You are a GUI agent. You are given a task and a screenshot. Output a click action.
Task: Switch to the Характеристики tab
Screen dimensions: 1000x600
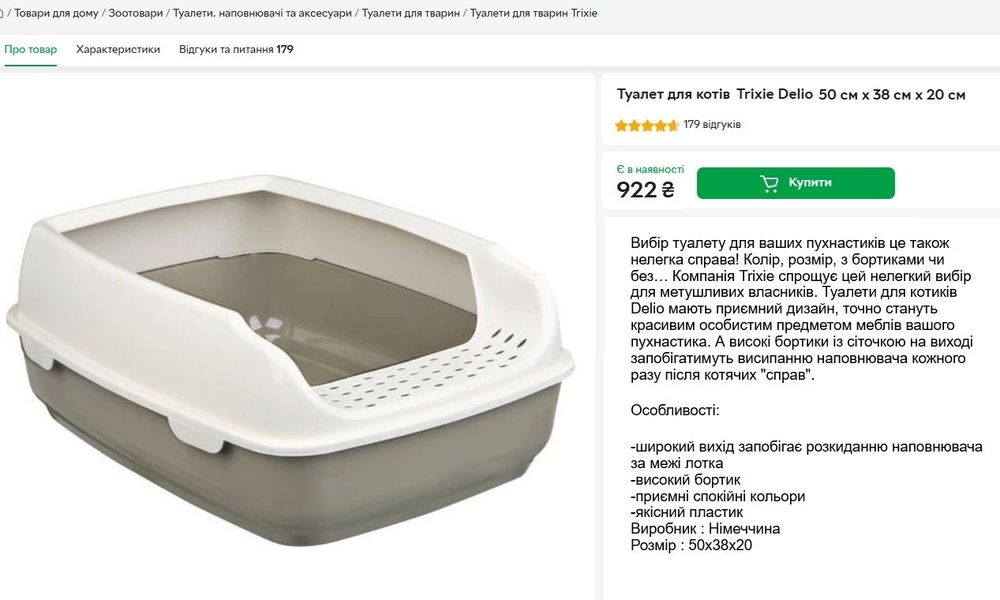point(118,49)
